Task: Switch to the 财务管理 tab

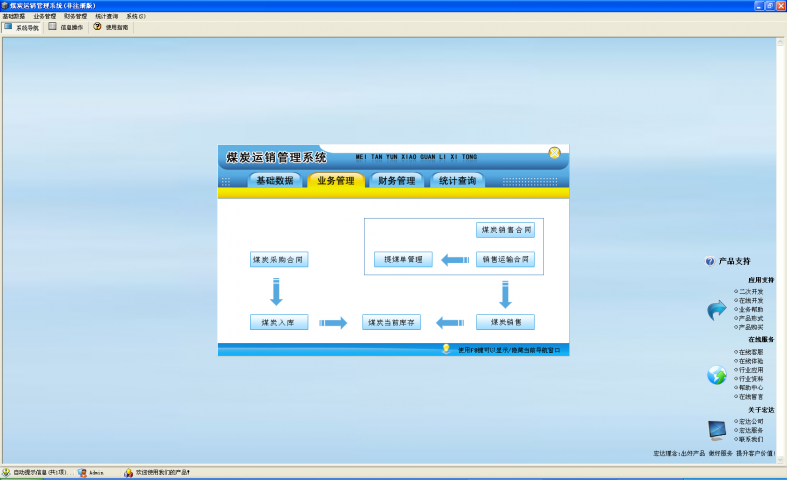Action: click(x=396, y=181)
